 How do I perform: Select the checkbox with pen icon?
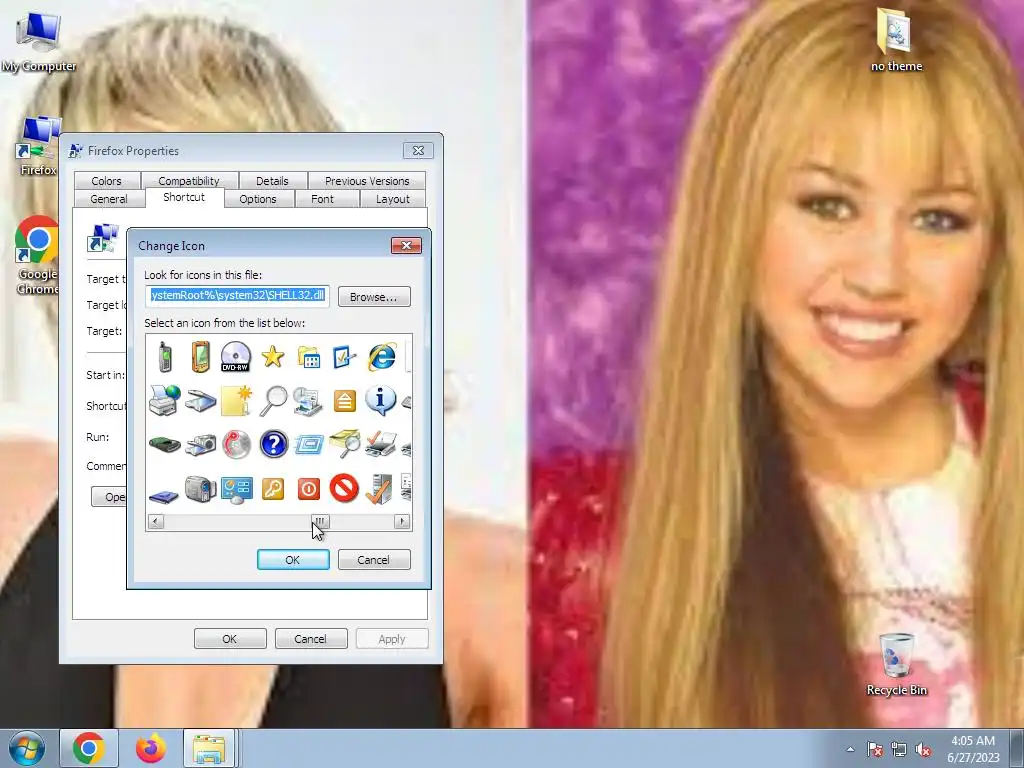[x=344, y=357]
